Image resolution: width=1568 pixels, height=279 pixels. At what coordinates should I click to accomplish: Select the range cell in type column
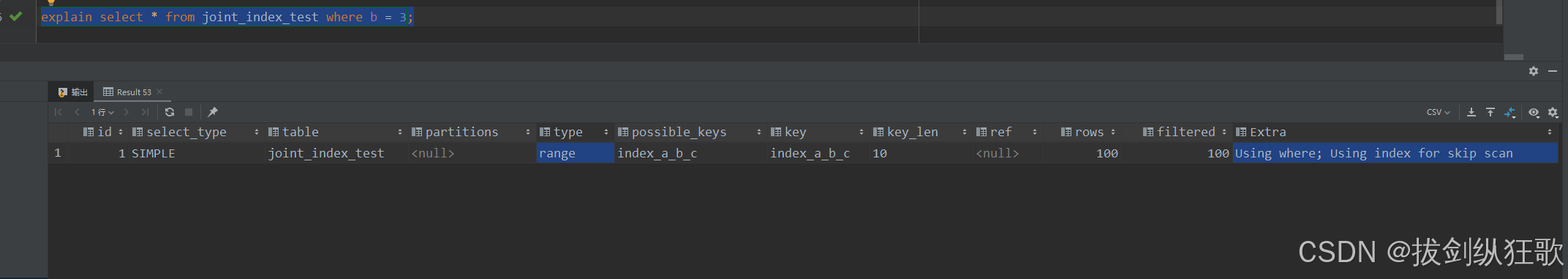coord(575,153)
